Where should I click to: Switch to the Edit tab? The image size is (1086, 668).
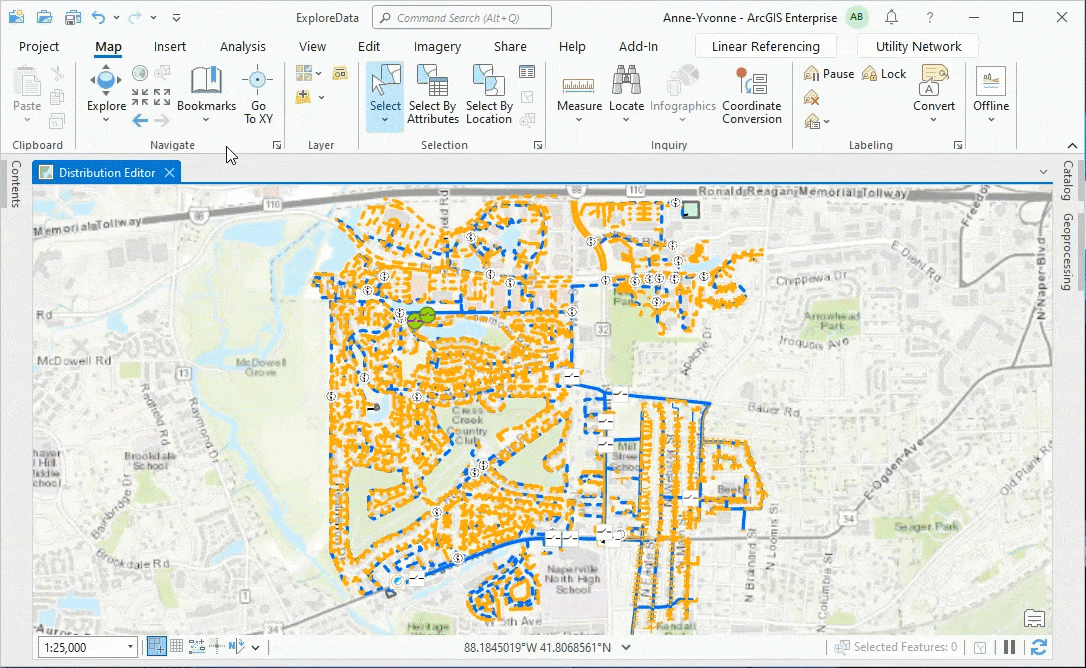point(368,46)
